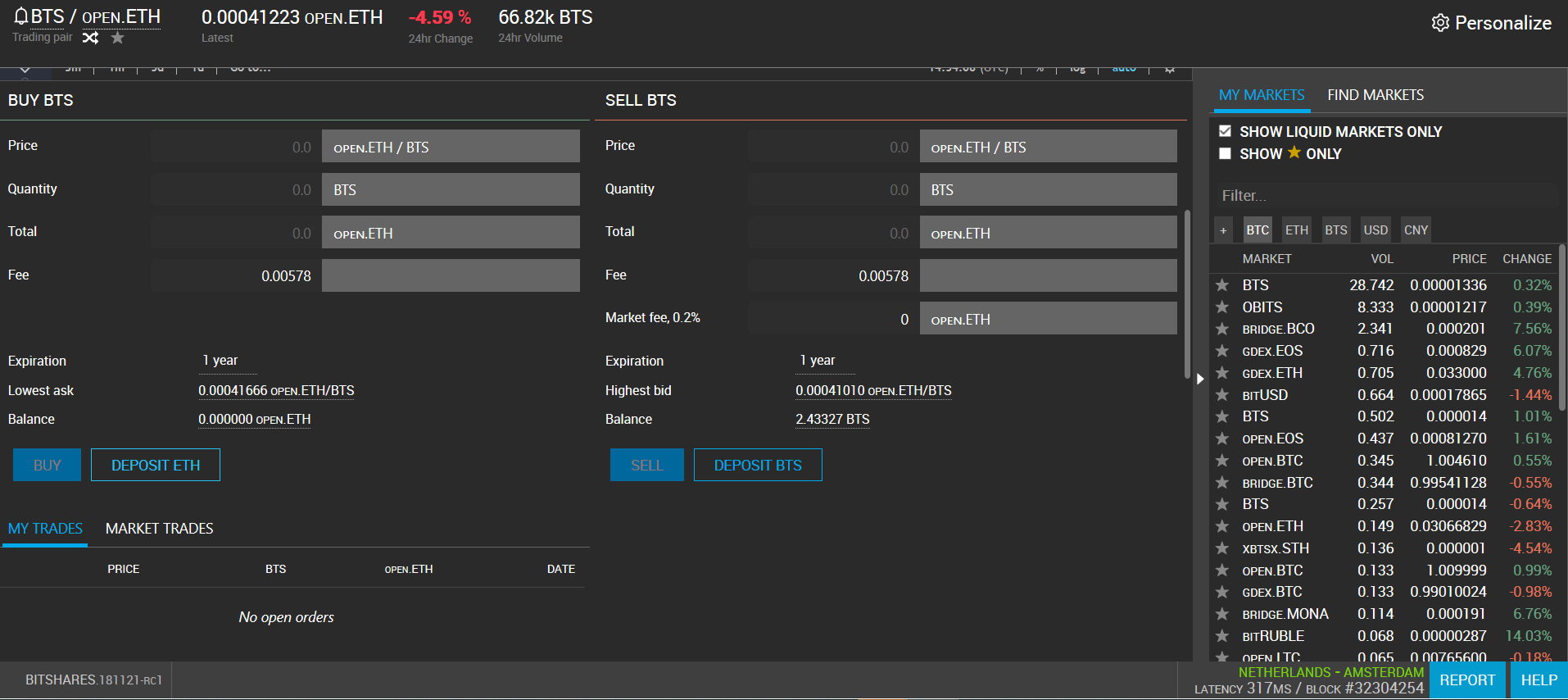
Task: Open Help from the footer
Action: [x=1539, y=680]
